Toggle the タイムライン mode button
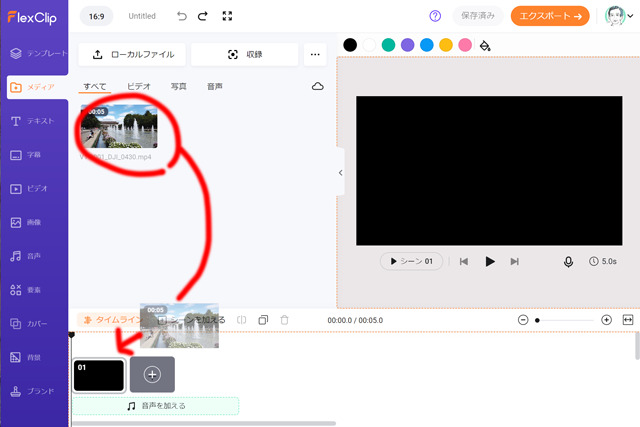Image resolution: width=640 pixels, height=427 pixels. click(x=109, y=320)
